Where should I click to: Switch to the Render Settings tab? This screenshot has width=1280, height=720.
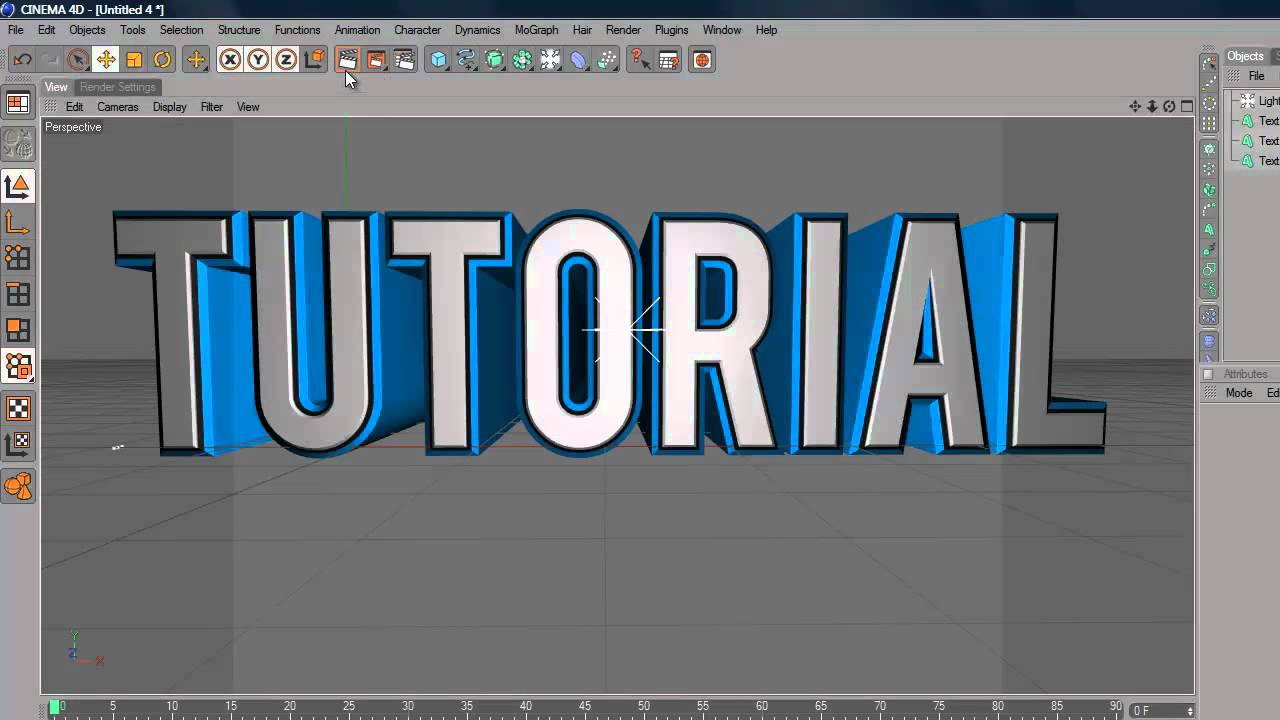point(118,87)
